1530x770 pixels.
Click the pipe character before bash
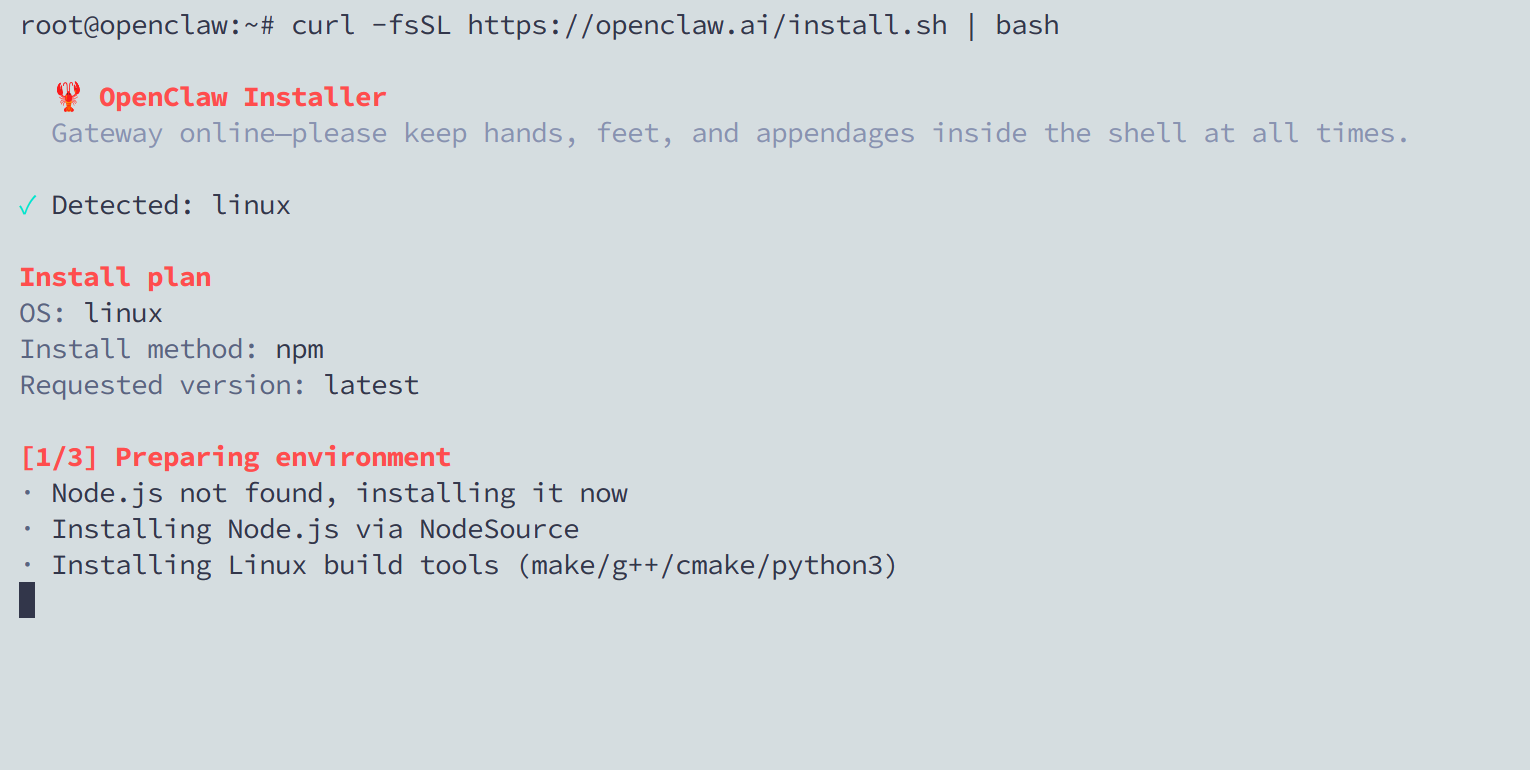[971, 25]
